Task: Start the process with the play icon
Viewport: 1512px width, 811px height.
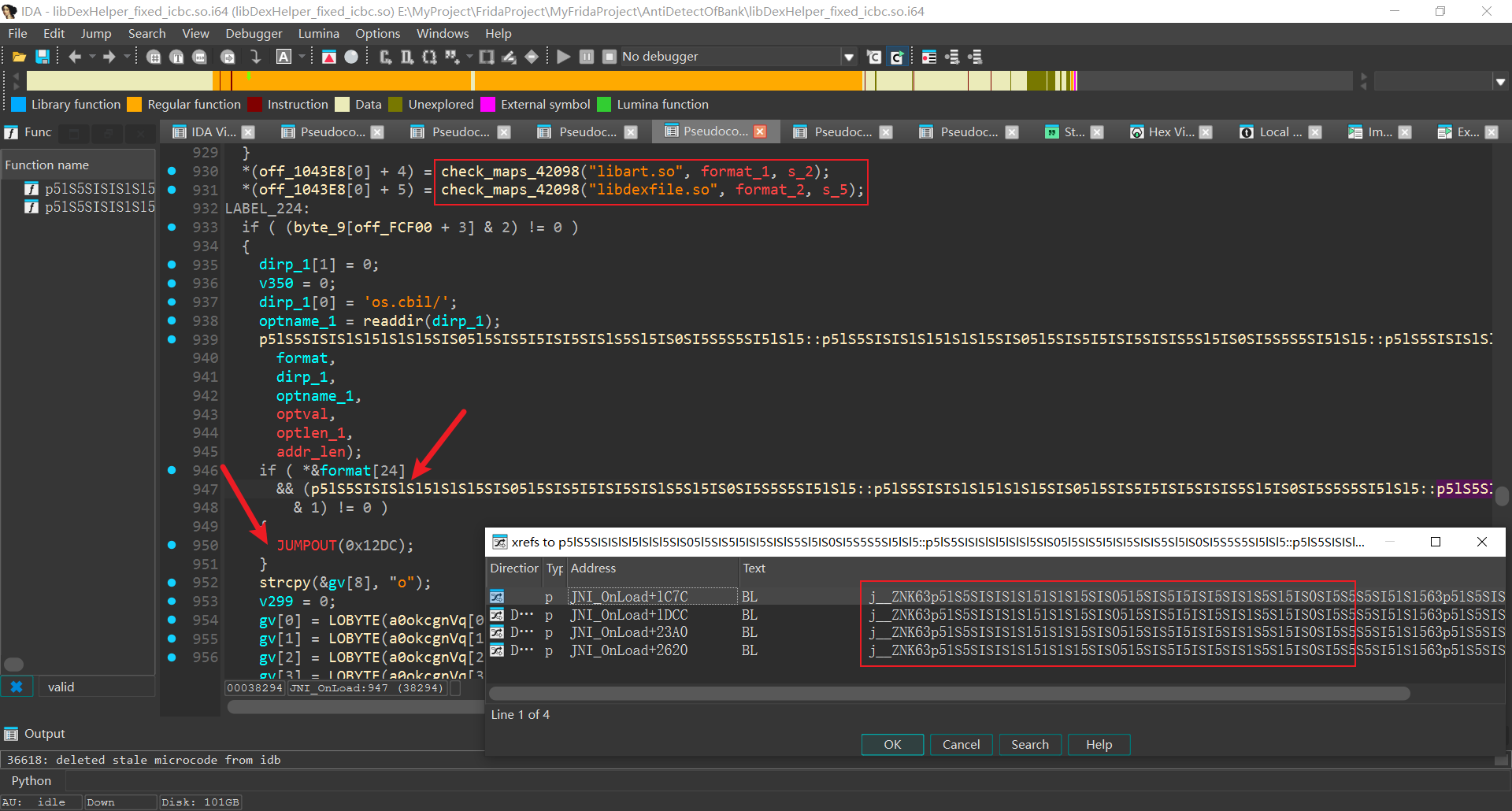Action: tap(563, 57)
